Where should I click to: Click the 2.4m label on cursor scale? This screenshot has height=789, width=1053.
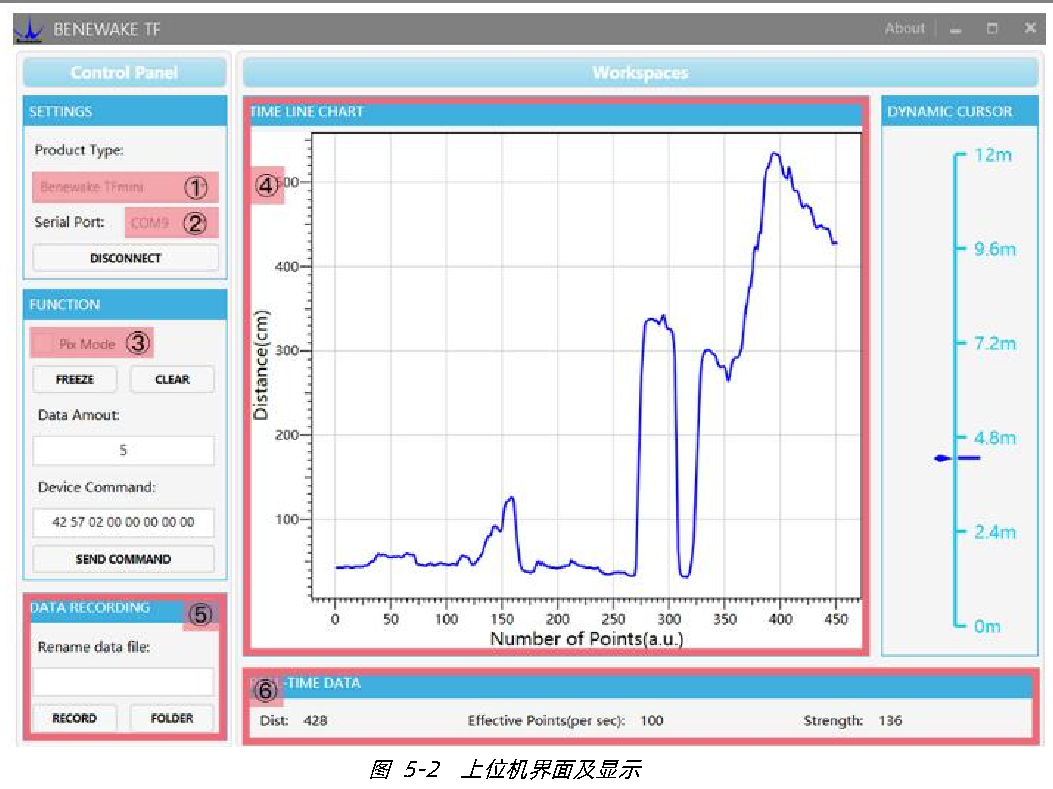tap(995, 532)
